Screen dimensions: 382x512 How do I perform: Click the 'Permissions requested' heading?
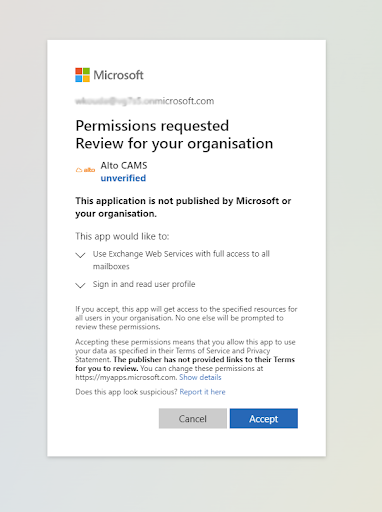(152, 126)
